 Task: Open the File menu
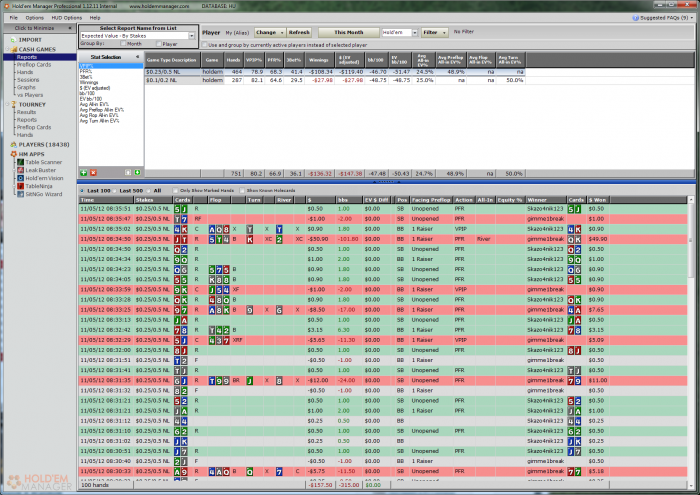click(x=13, y=18)
